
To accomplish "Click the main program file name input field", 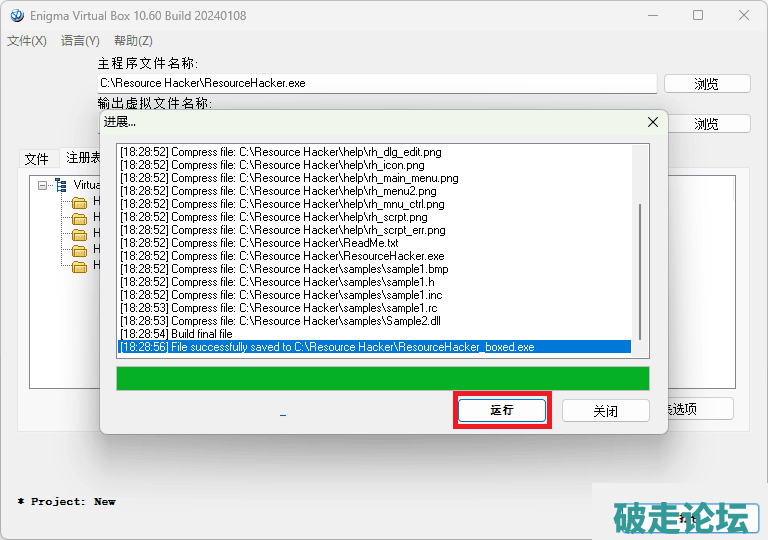I will (377, 84).
